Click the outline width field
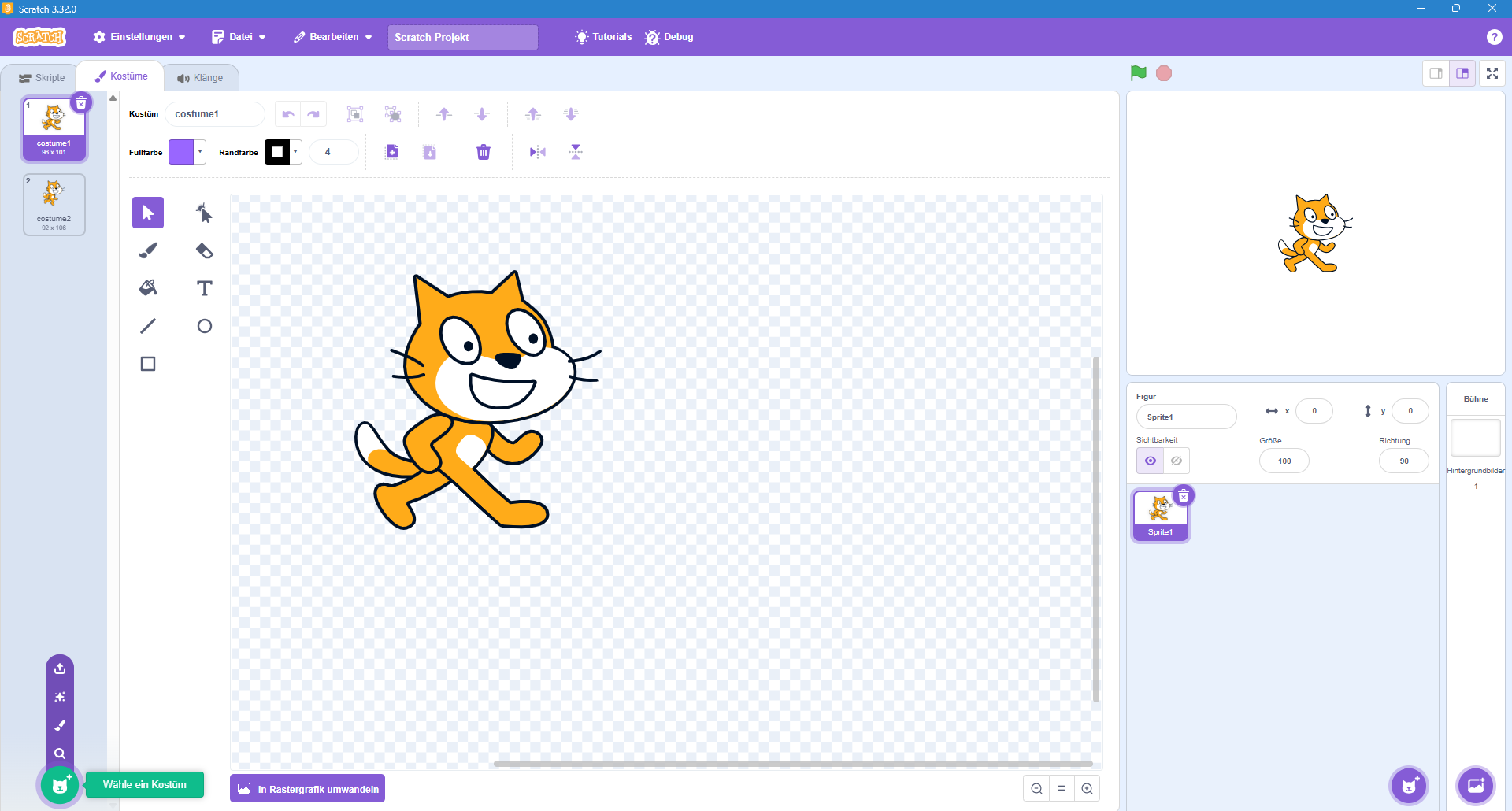 pyautogui.click(x=334, y=152)
